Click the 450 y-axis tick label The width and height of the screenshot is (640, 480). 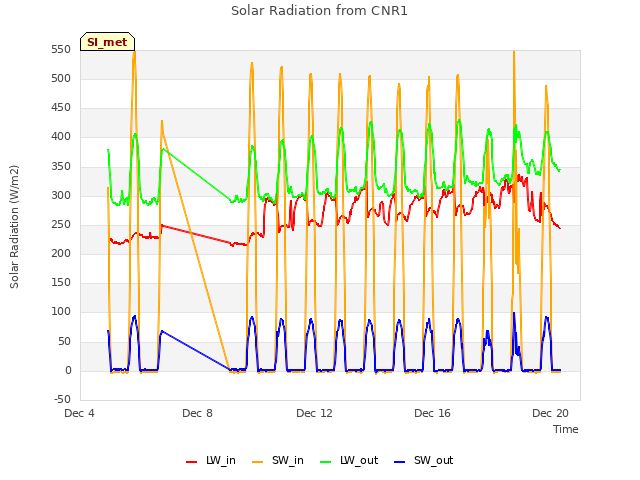(x=61, y=108)
